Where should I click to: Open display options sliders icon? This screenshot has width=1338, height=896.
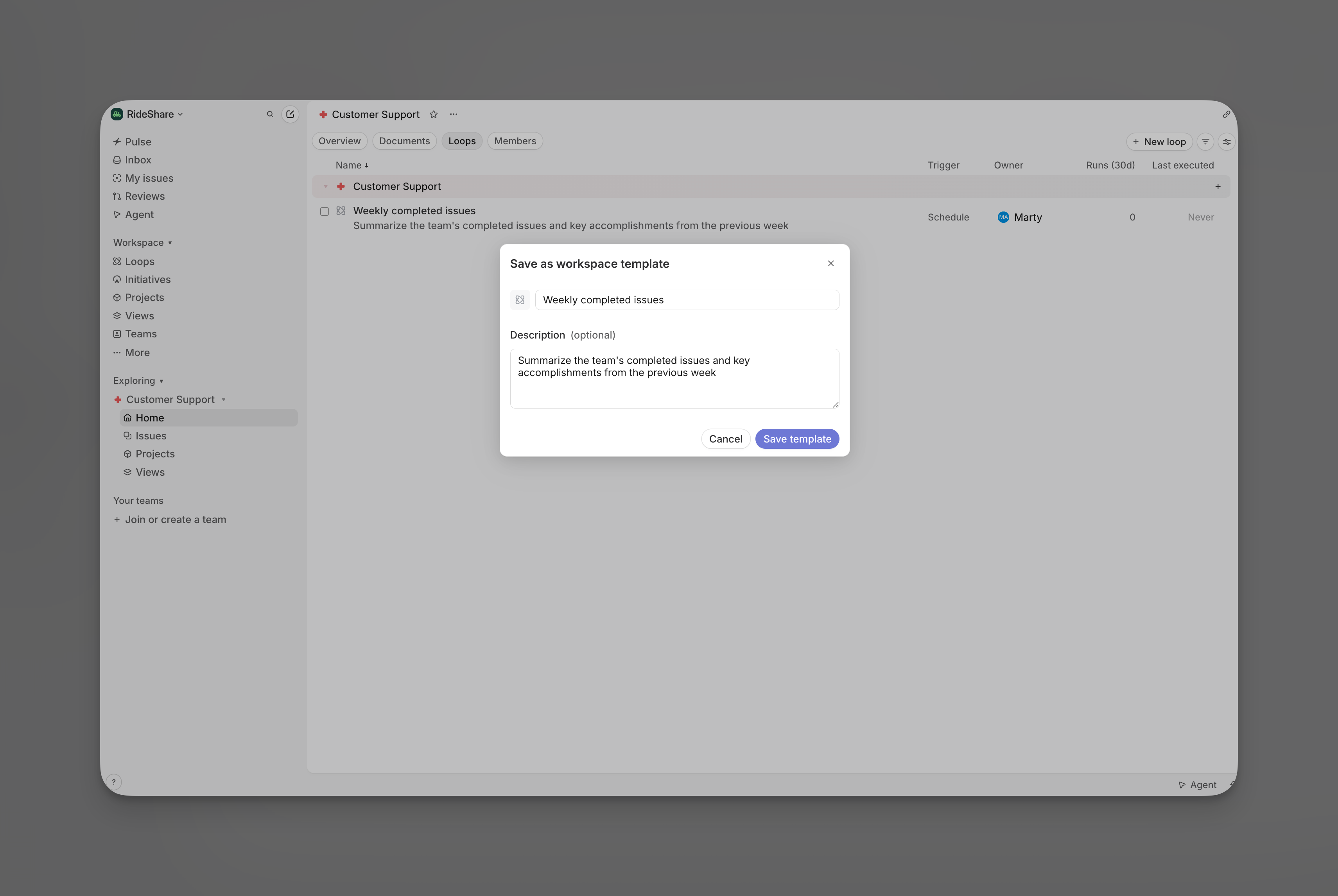click(1227, 142)
